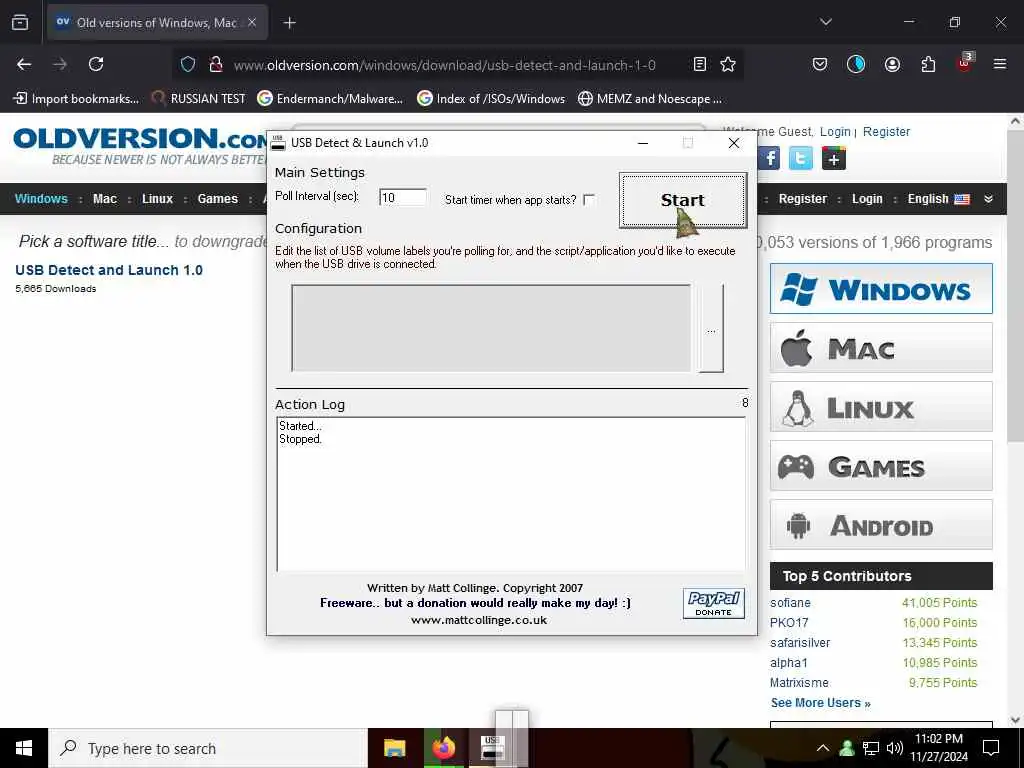Open the USB Detect and Launch 1.0 link
The image size is (1024, 768).
coord(109,270)
